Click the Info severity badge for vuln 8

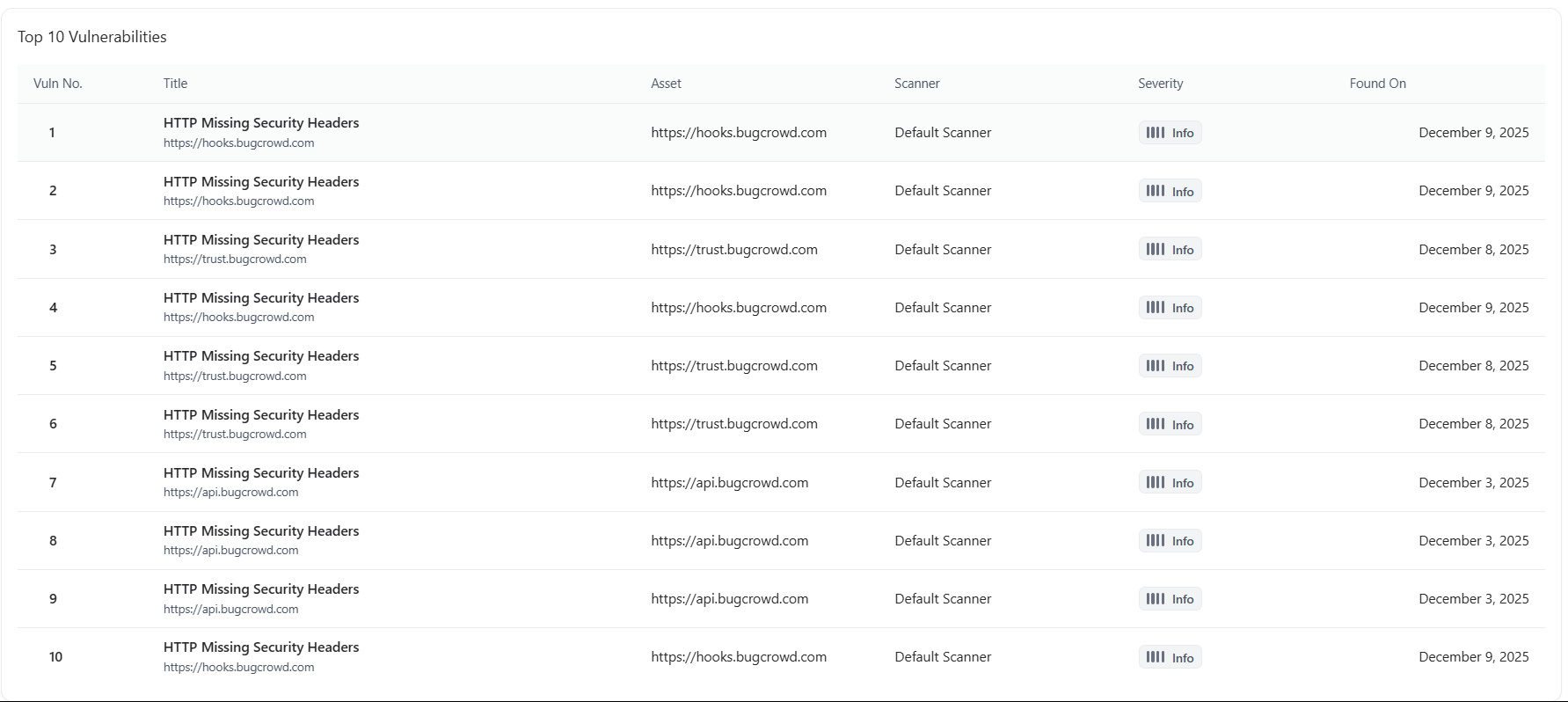click(1170, 541)
